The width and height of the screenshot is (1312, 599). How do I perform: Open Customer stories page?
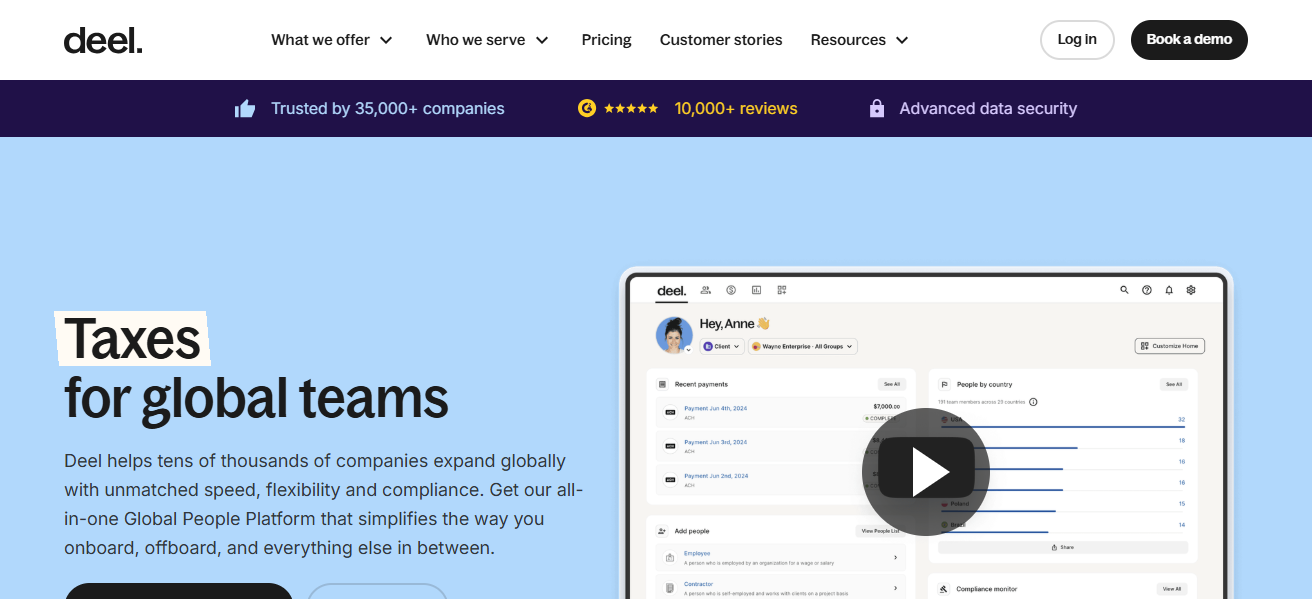[721, 40]
